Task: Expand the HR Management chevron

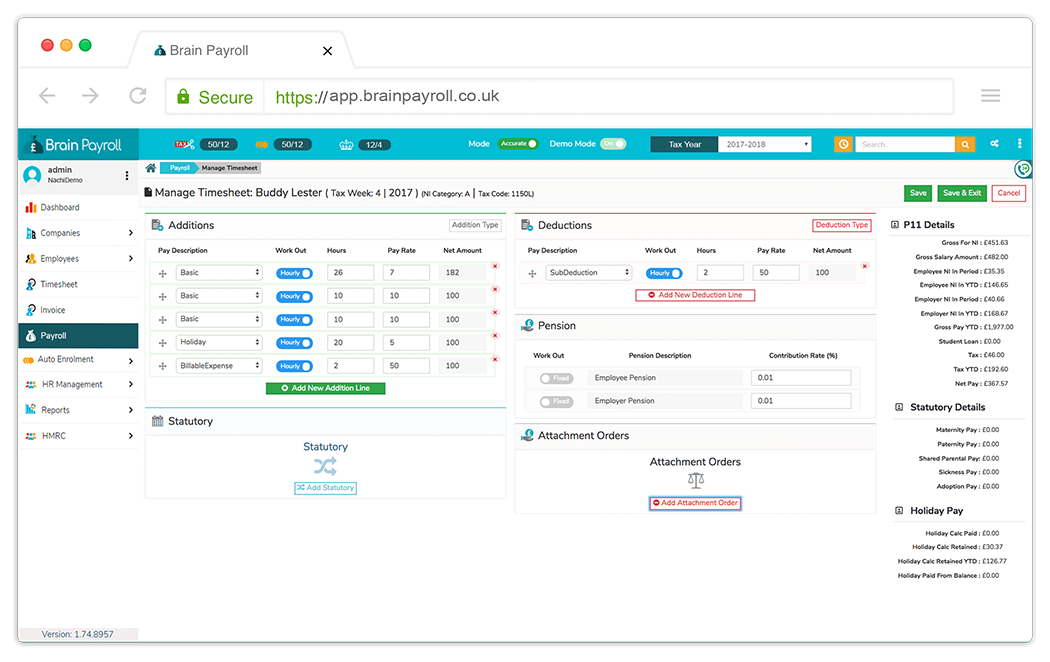Action: [x=131, y=384]
